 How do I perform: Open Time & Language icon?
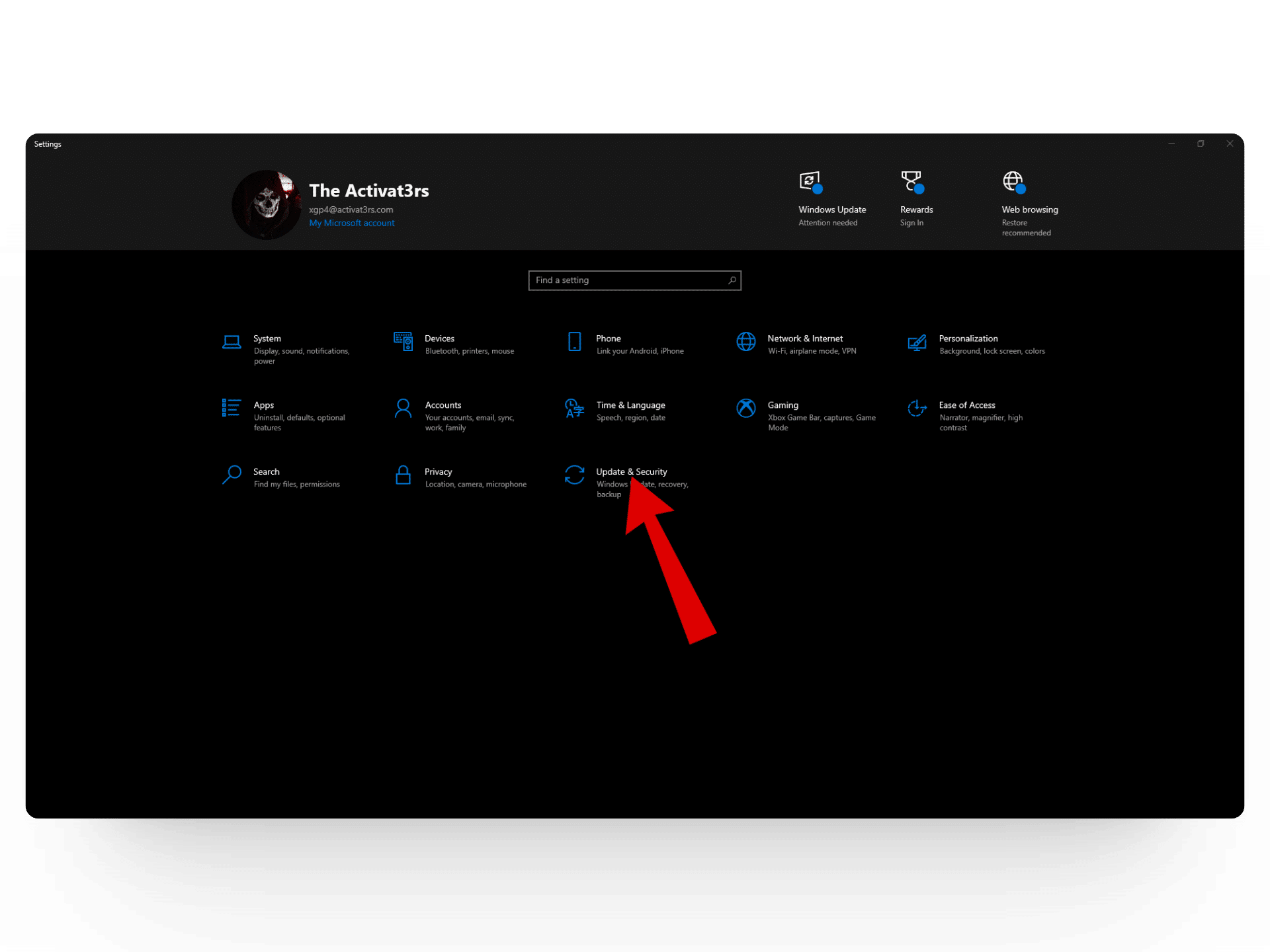[574, 408]
